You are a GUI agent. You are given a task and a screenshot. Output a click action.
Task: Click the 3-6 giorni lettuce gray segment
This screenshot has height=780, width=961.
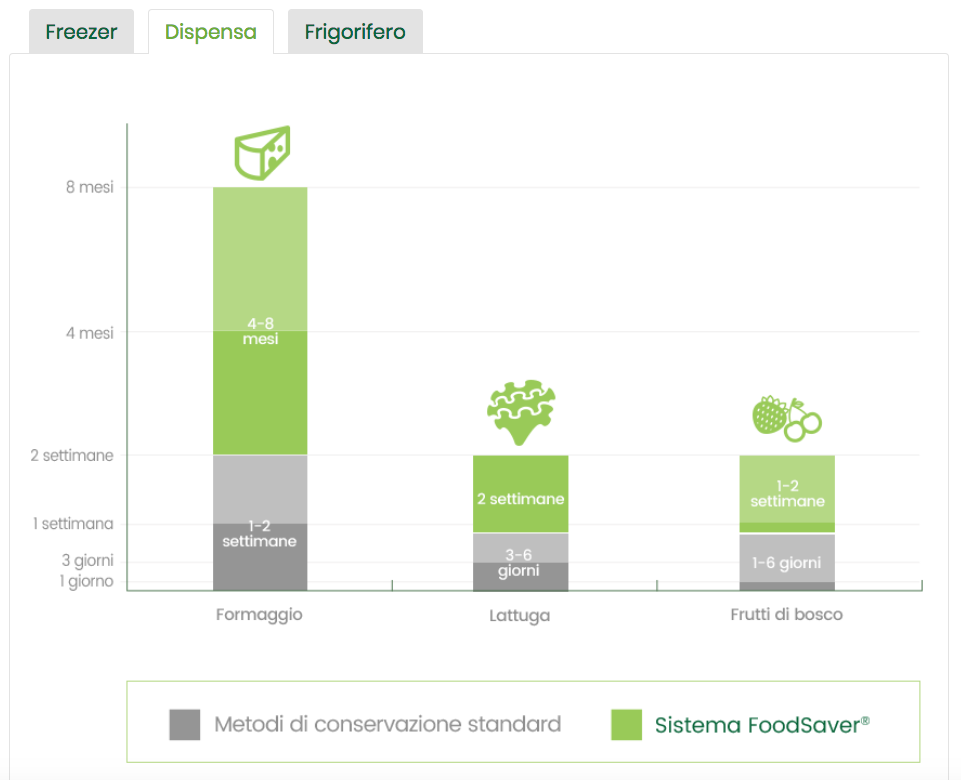(520, 563)
